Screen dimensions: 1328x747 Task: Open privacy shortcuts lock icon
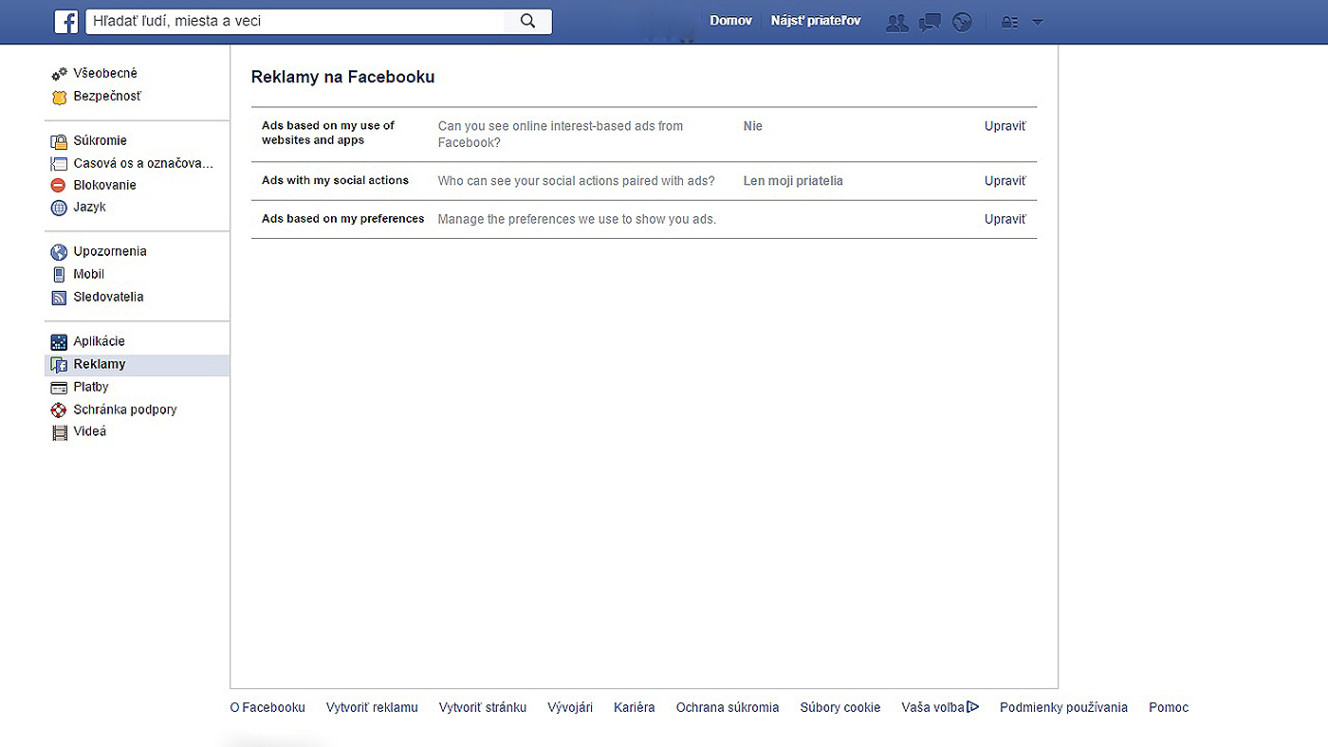[x=1010, y=22]
